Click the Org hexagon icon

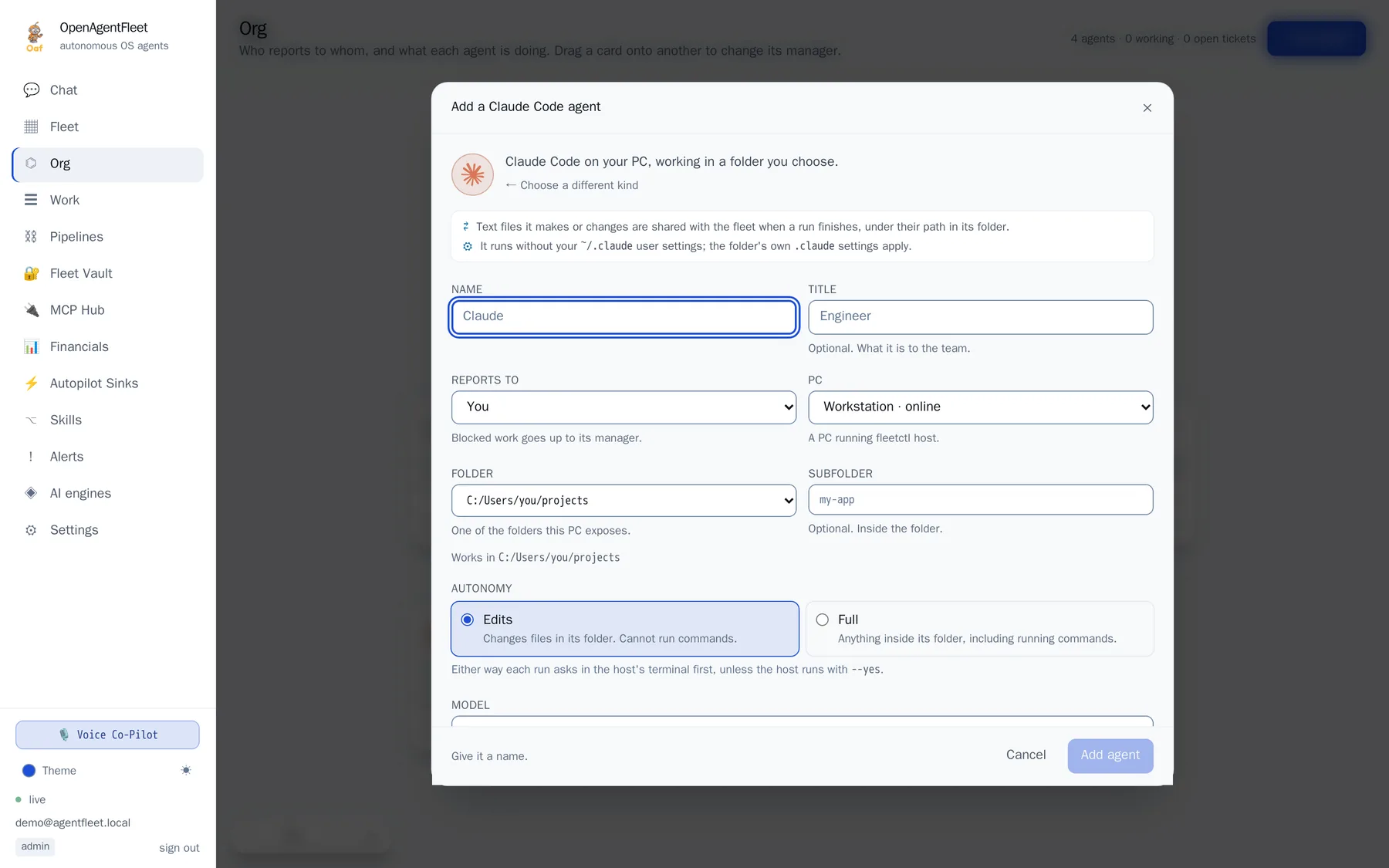[31, 164]
